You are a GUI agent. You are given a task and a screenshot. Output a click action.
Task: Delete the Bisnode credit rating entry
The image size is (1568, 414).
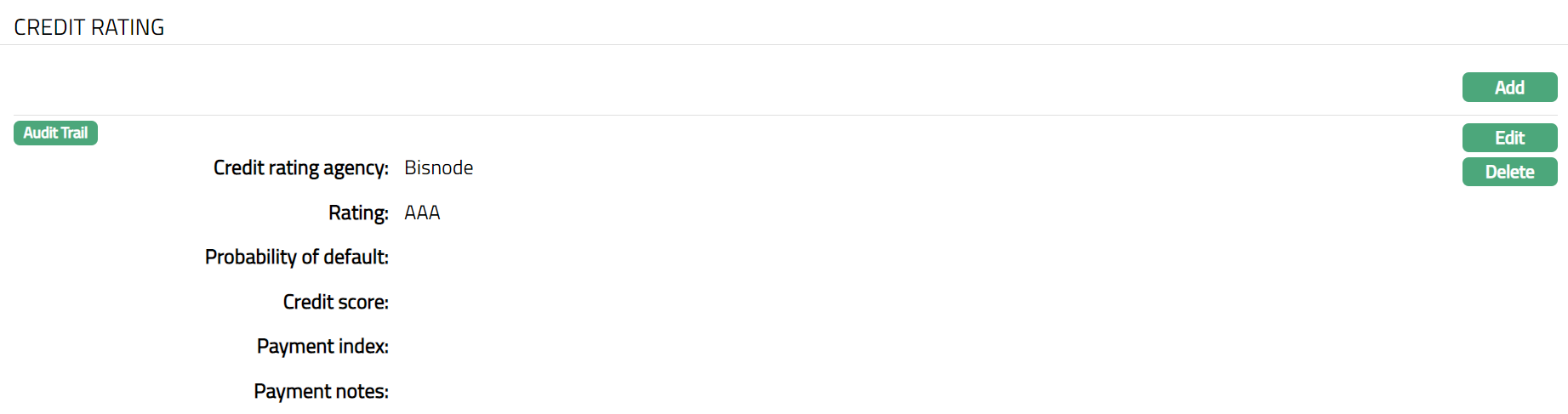(1509, 172)
